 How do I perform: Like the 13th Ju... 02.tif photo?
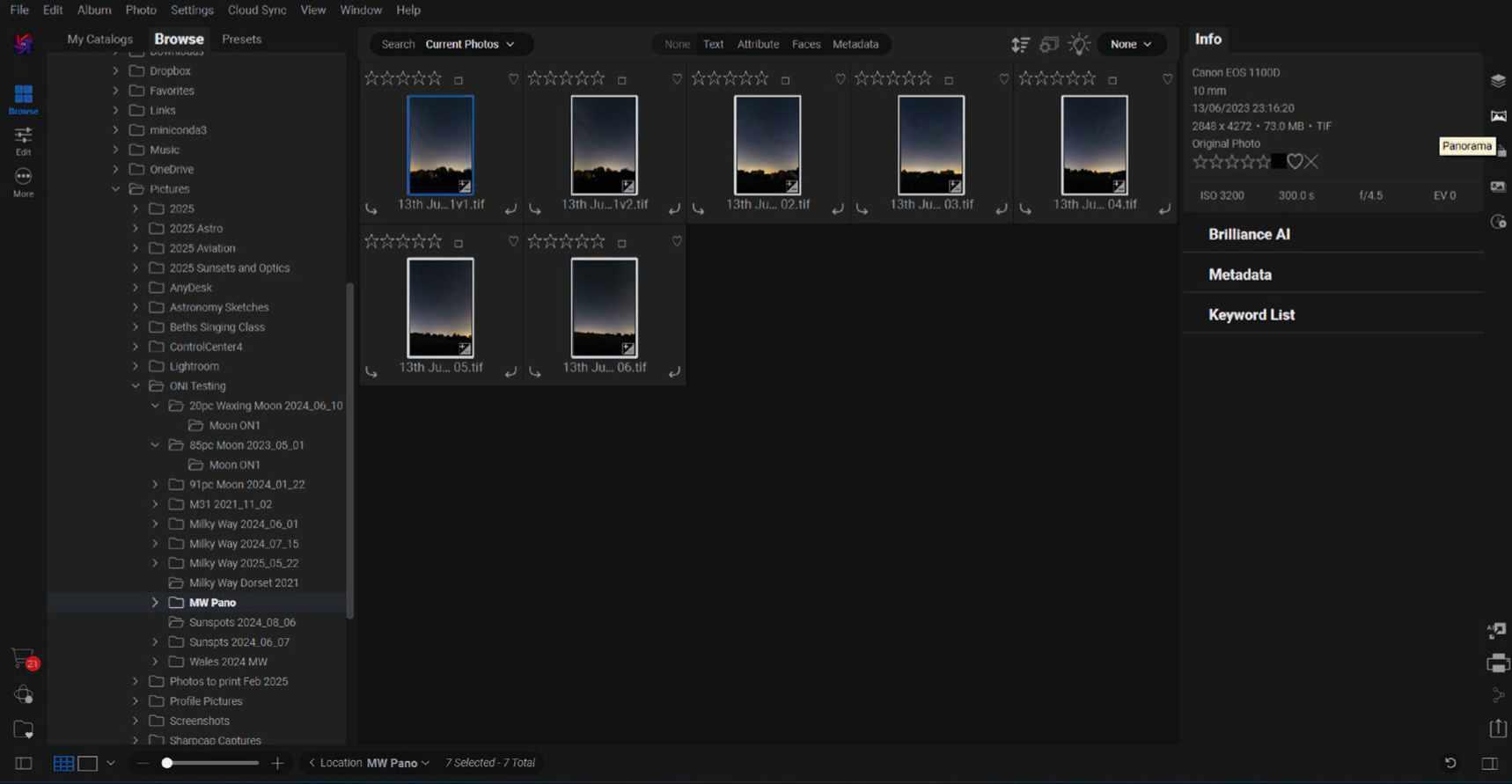840,79
